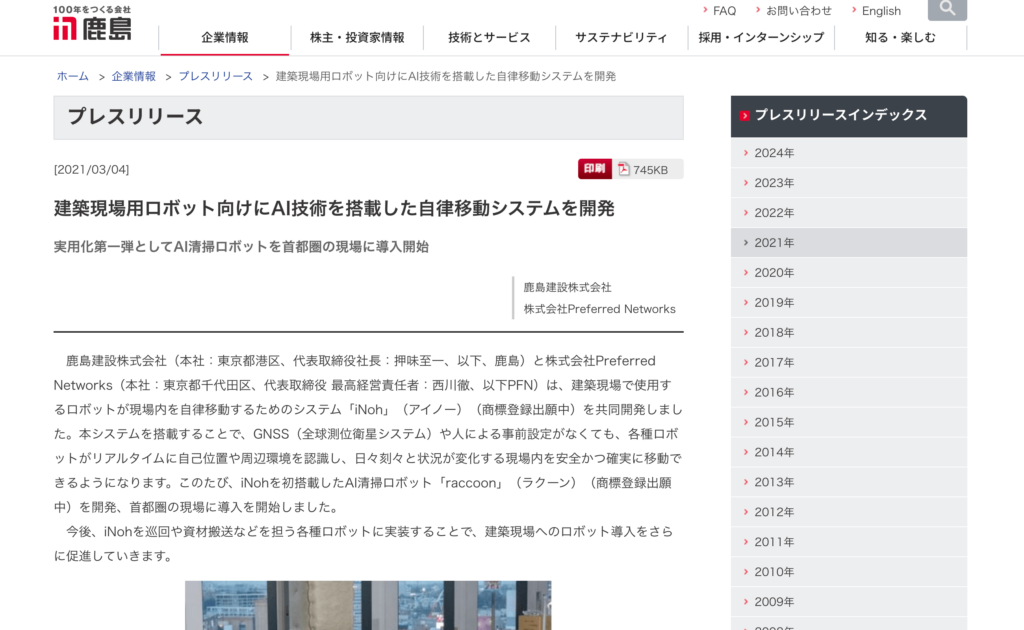Select 2022年 in the press release index
This screenshot has width=1024, height=630.
(848, 213)
